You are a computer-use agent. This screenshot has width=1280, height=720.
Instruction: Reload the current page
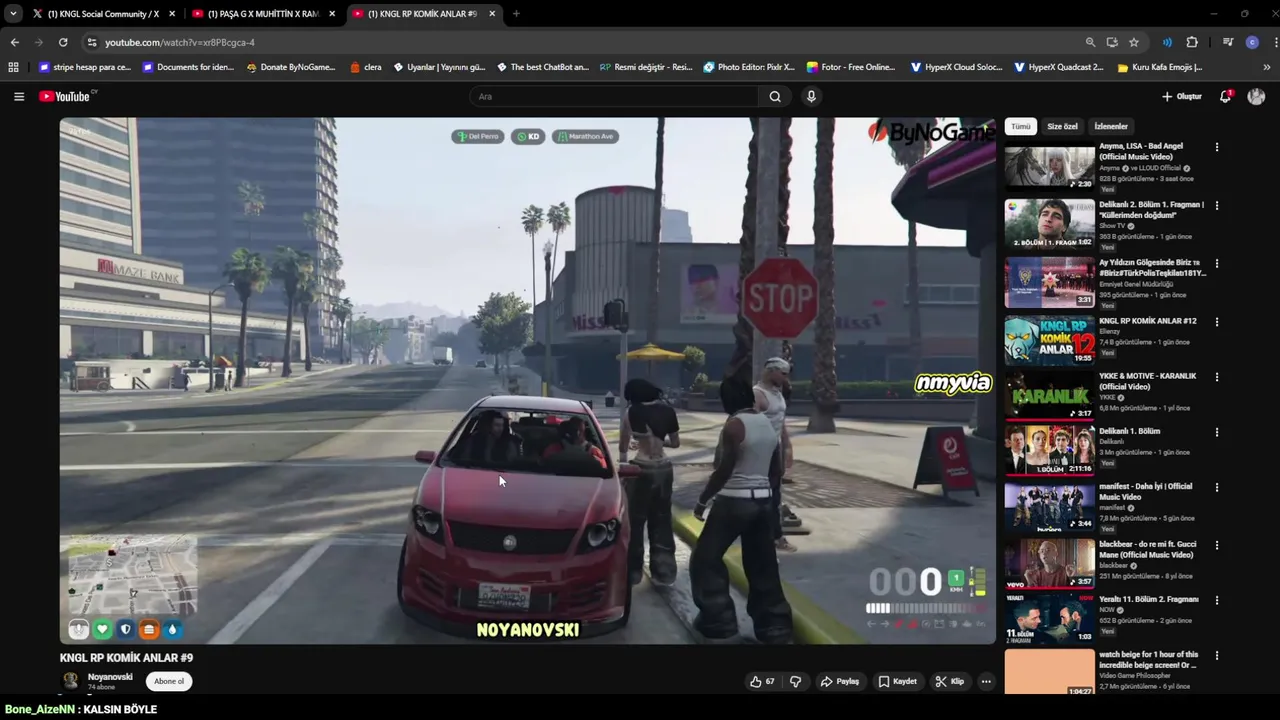[63, 42]
